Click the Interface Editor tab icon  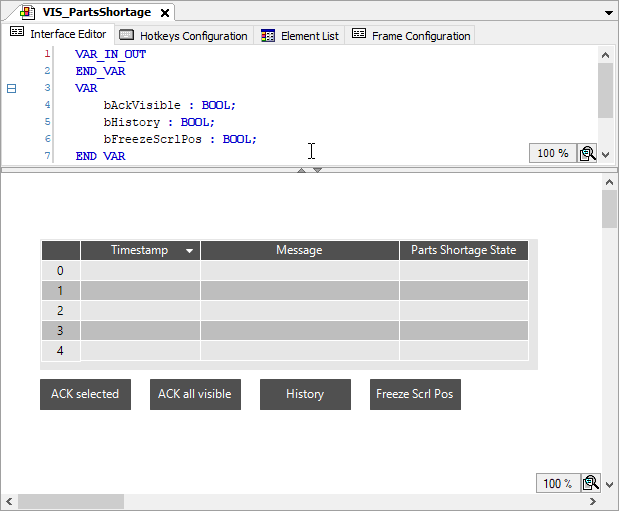17,32
